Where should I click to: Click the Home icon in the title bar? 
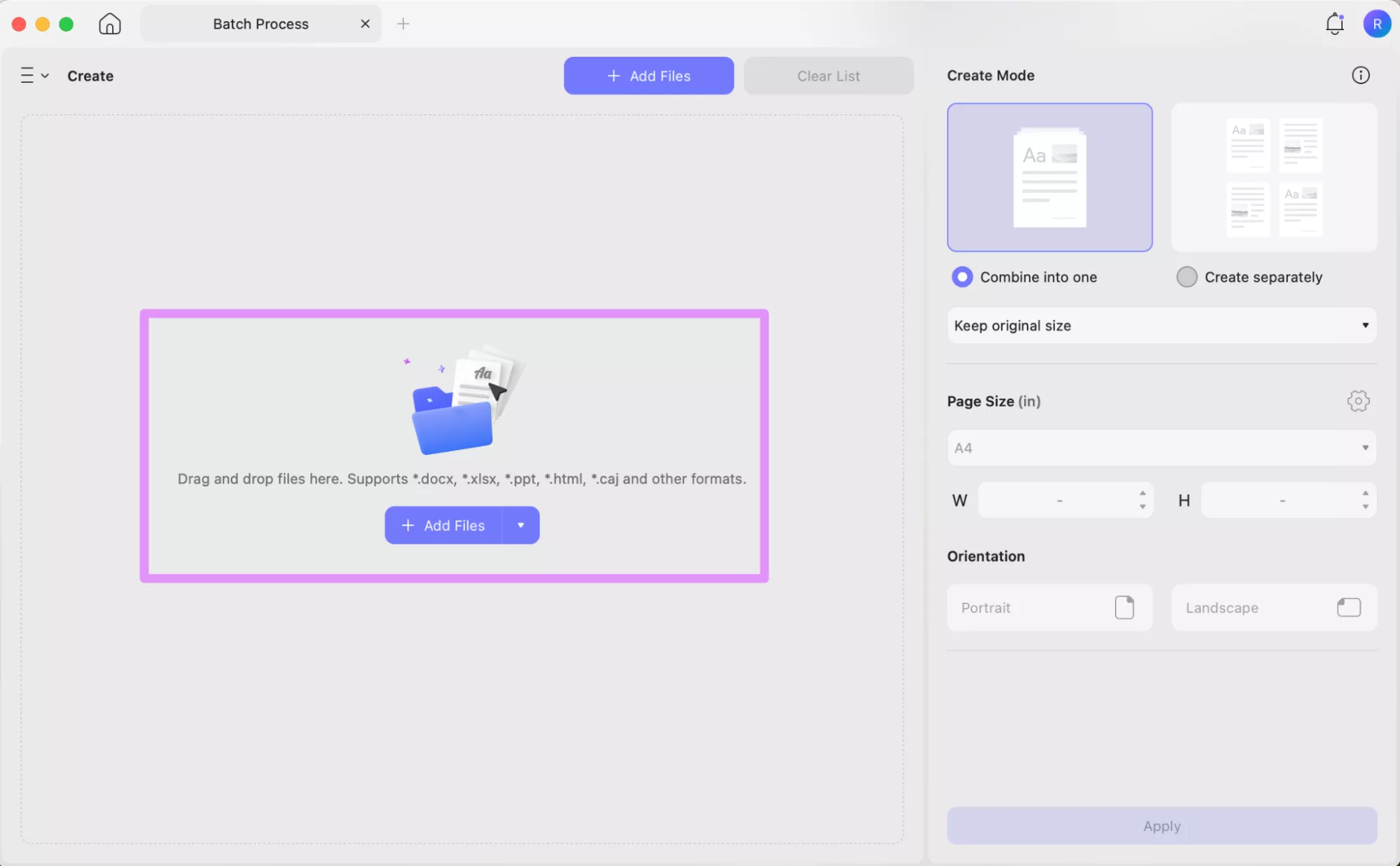coord(110,23)
